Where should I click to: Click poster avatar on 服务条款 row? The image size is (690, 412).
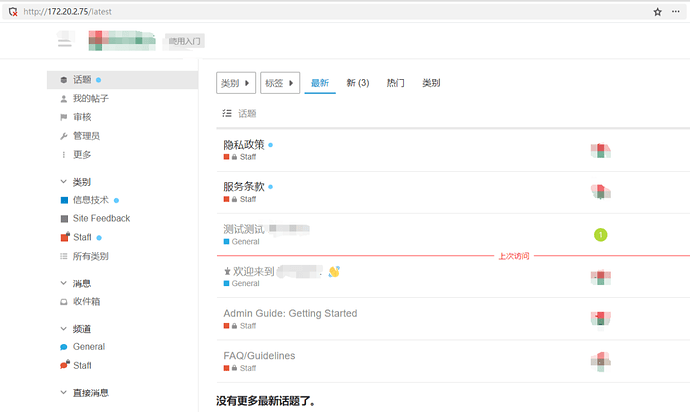(x=601, y=192)
